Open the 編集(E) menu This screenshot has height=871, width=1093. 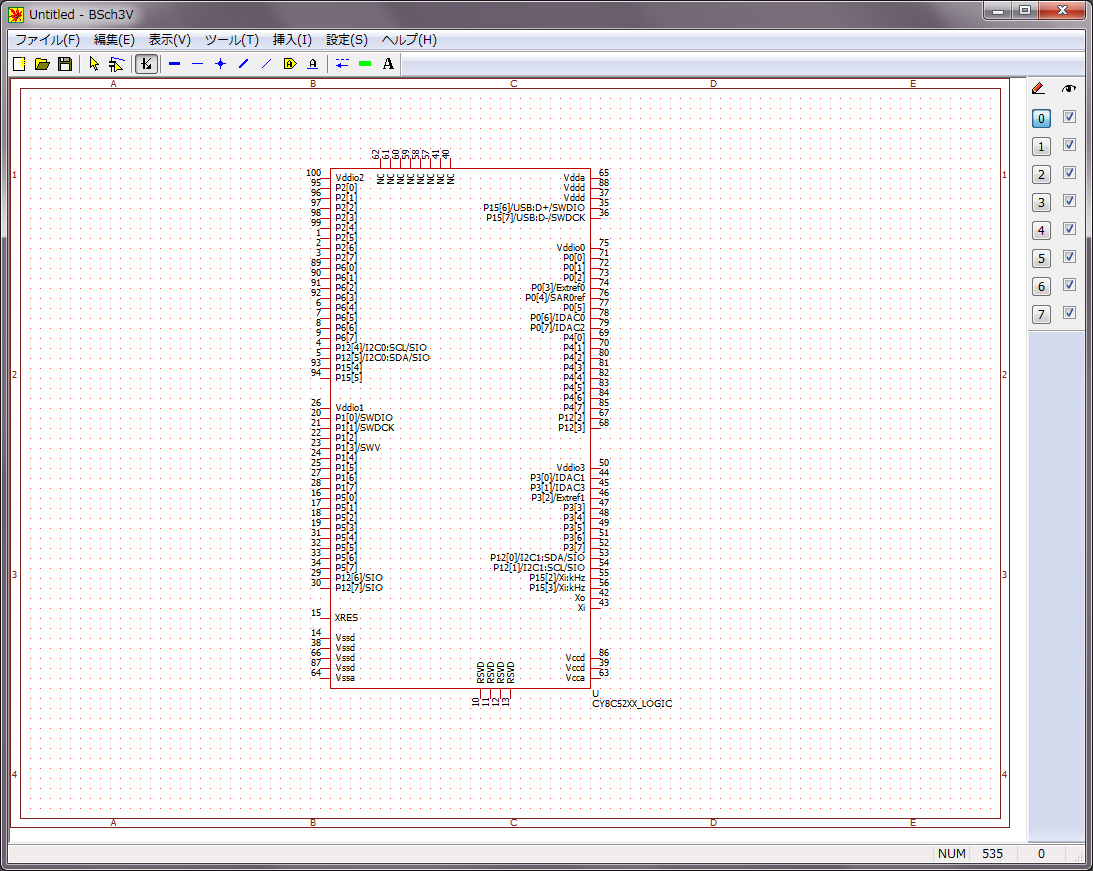click(114, 40)
